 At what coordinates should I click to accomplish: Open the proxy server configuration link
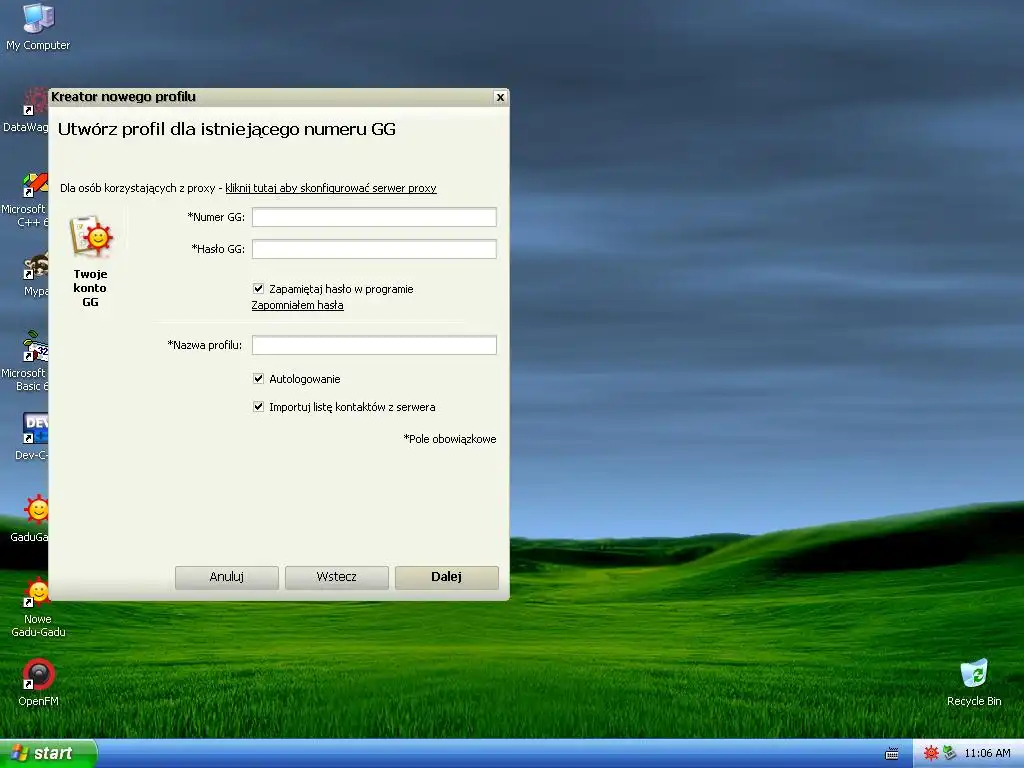click(x=331, y=188)
